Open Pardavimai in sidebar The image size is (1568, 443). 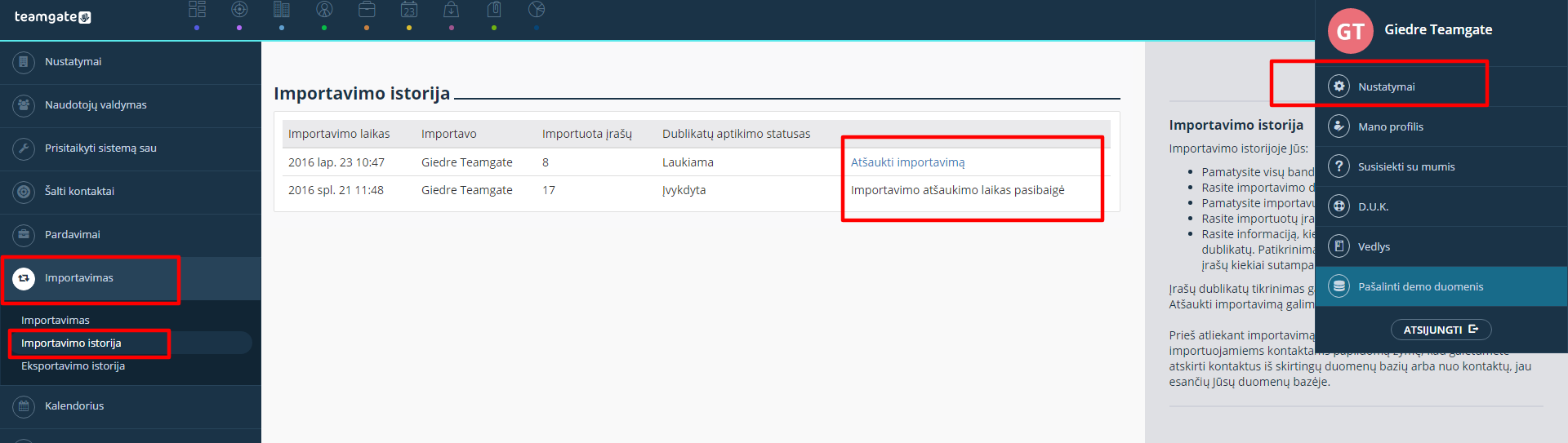click(x=131, y=235)
